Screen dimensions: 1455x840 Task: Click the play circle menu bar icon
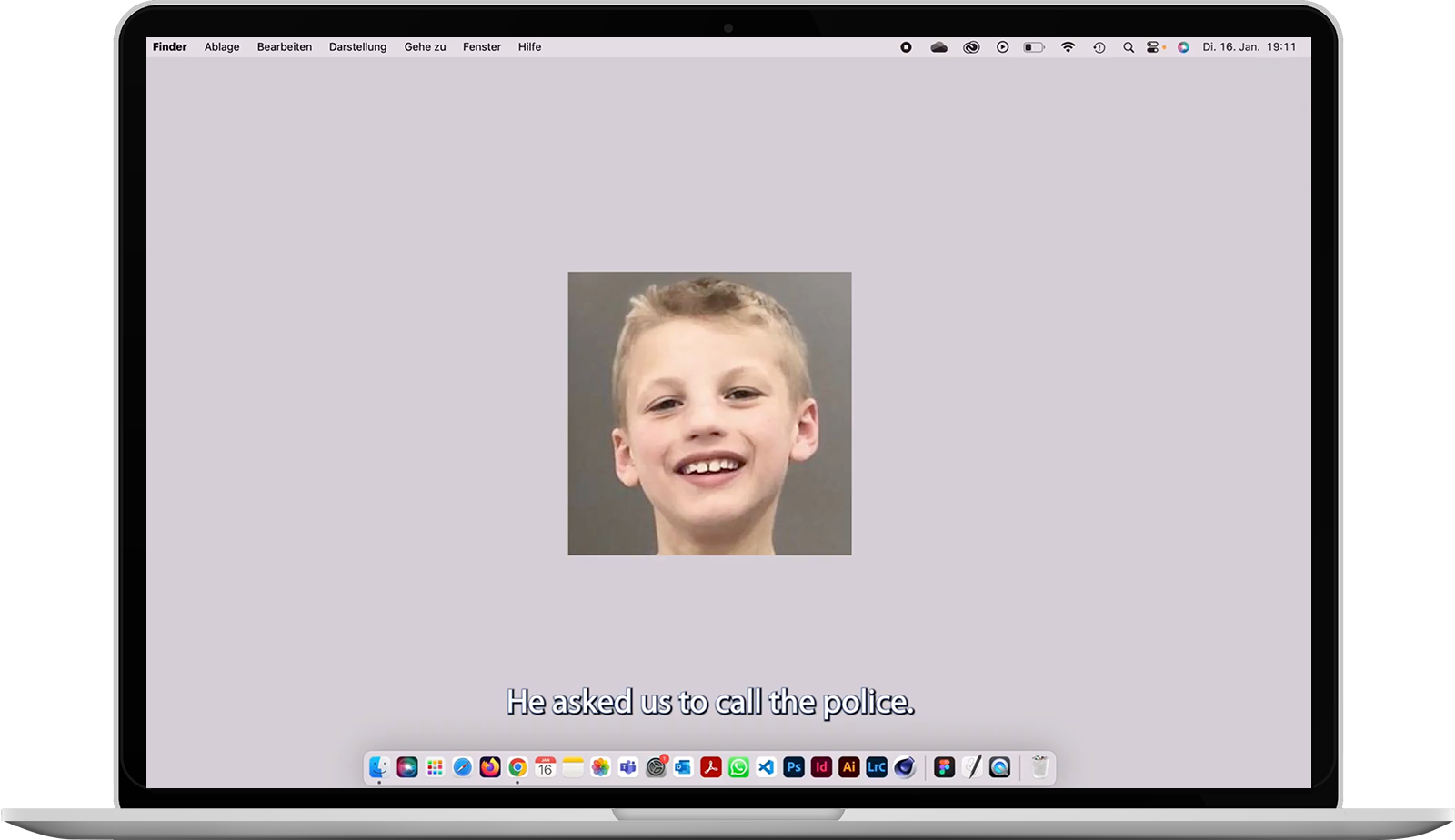[1002, 47]
